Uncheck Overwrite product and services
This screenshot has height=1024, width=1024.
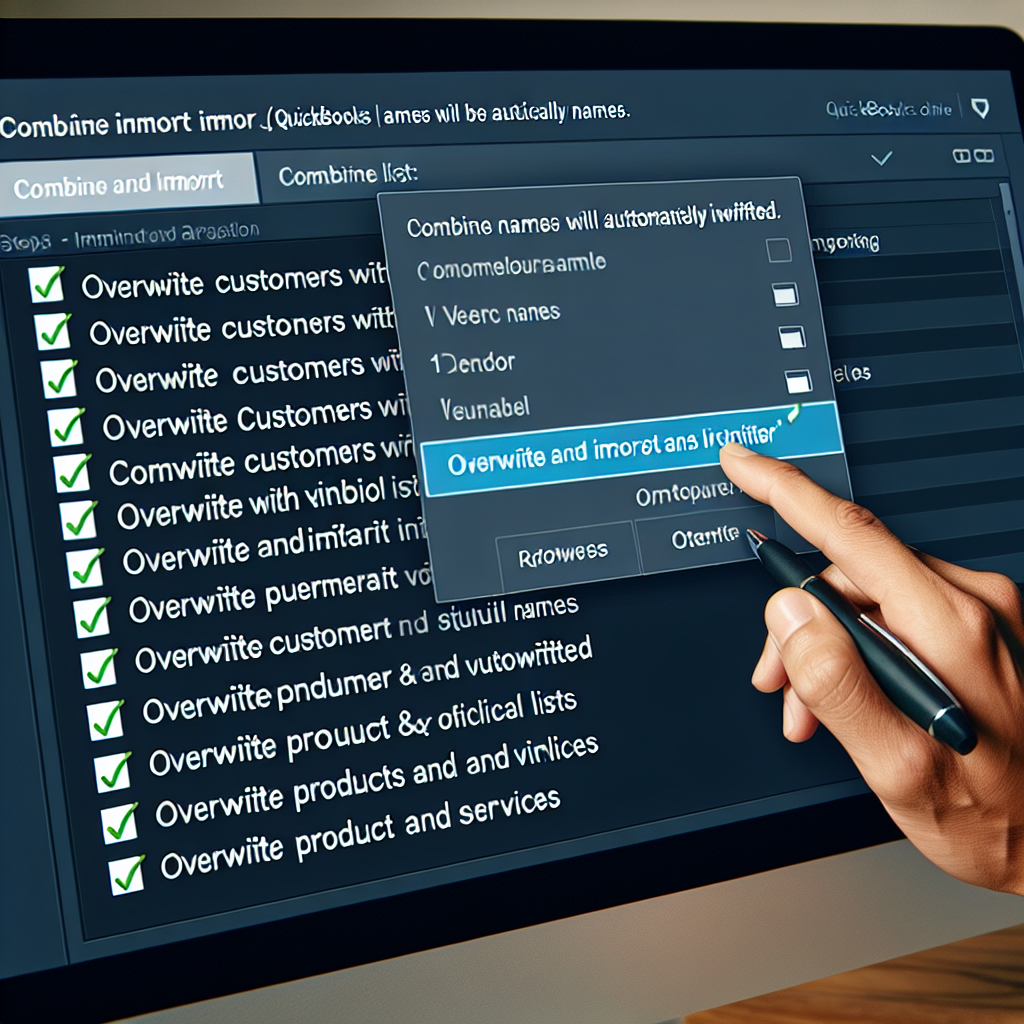point(127,871)
